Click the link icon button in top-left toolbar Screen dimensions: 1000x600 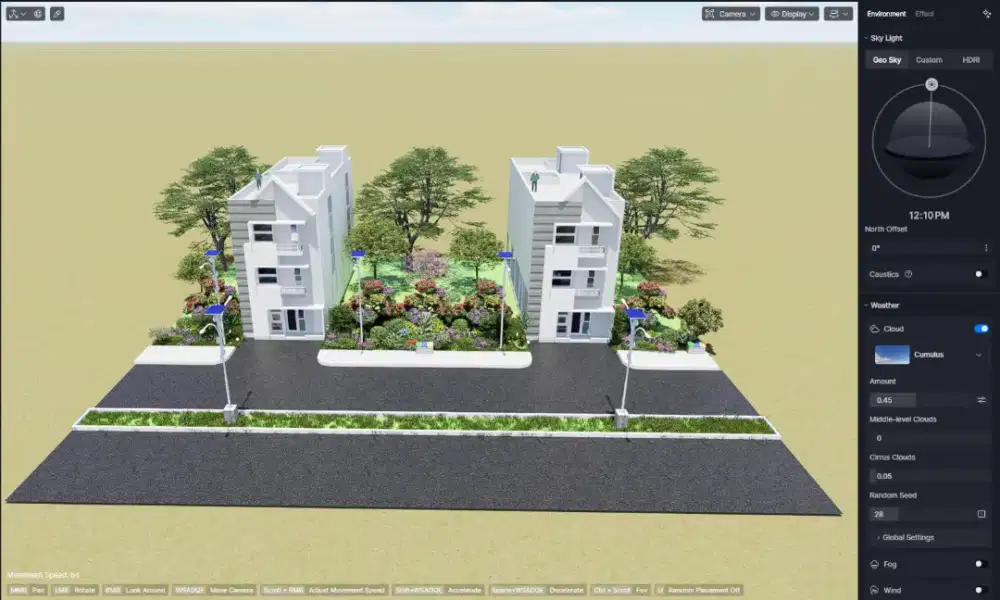57,14
